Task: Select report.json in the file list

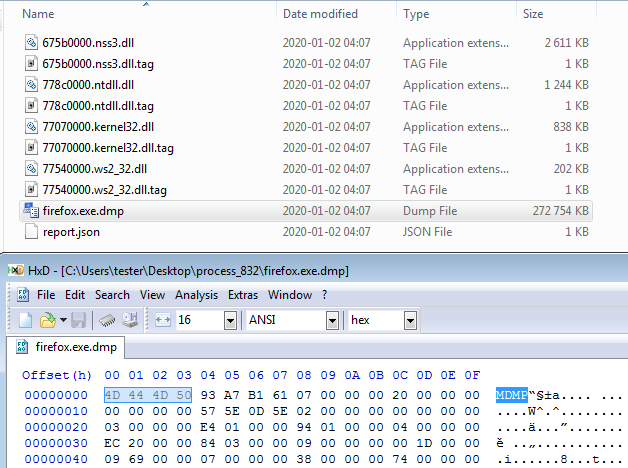Action: point(71,232)
